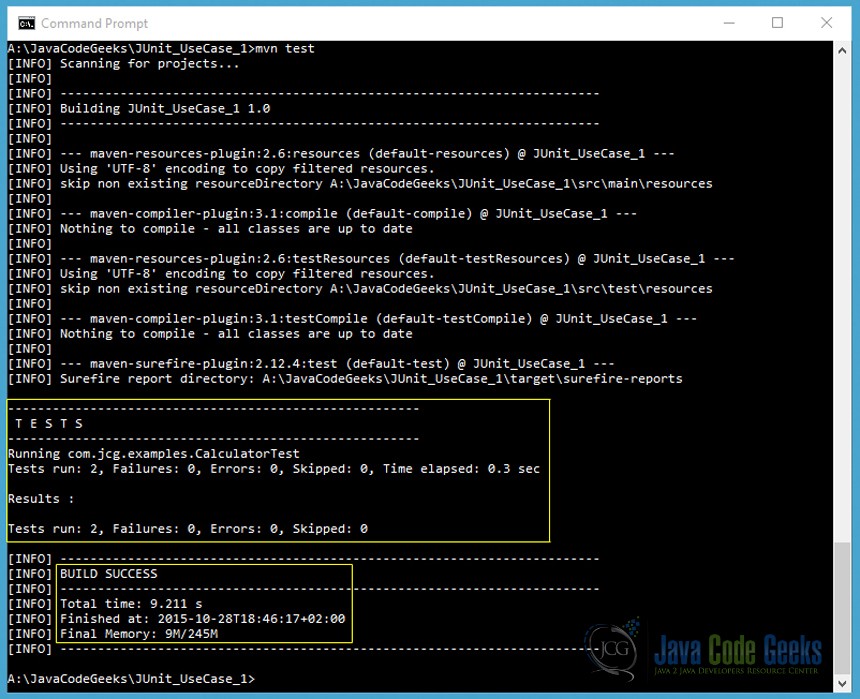Click the scrollbar up arrow

point(843,48)
